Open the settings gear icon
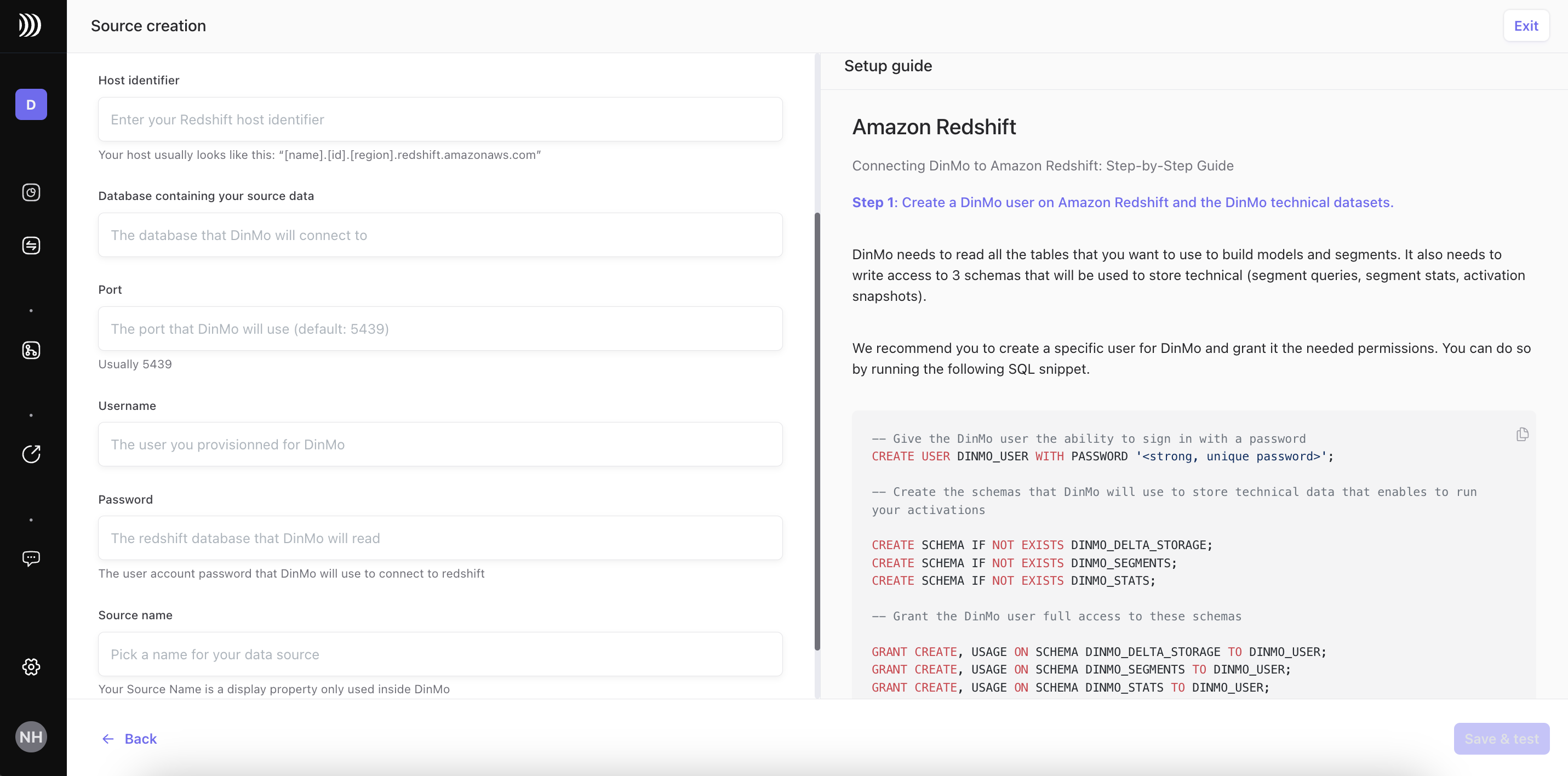 click(x=31, y=667)
